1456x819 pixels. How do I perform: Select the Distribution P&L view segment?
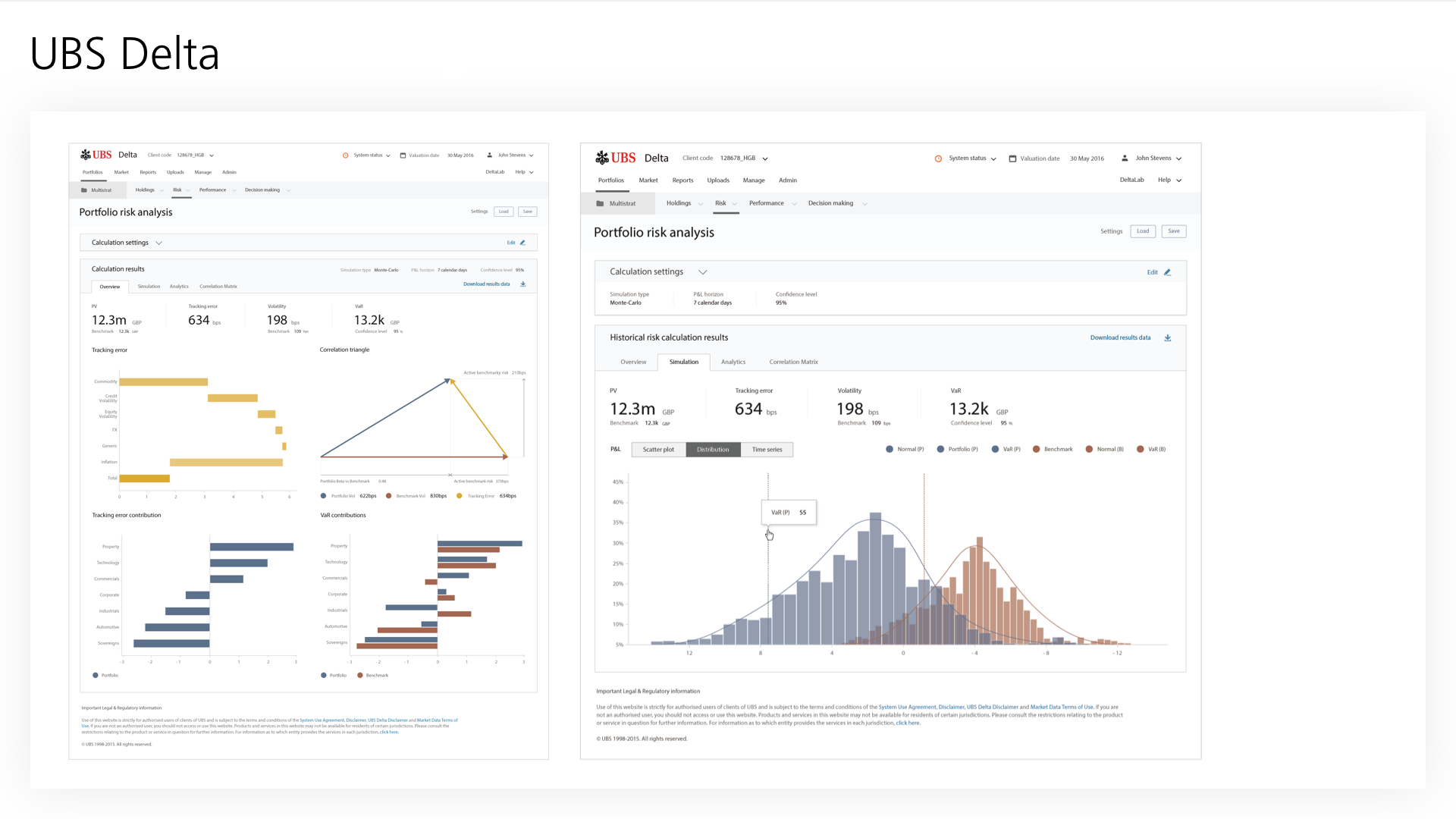tap(713, 450)
